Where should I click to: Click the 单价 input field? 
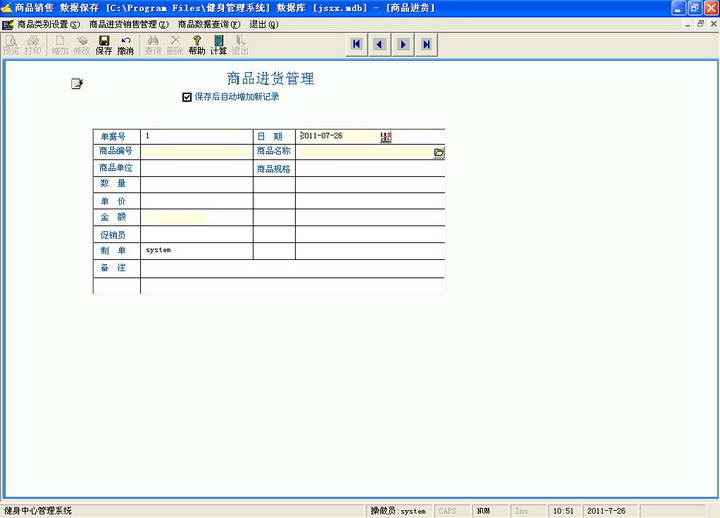point(197,201)
